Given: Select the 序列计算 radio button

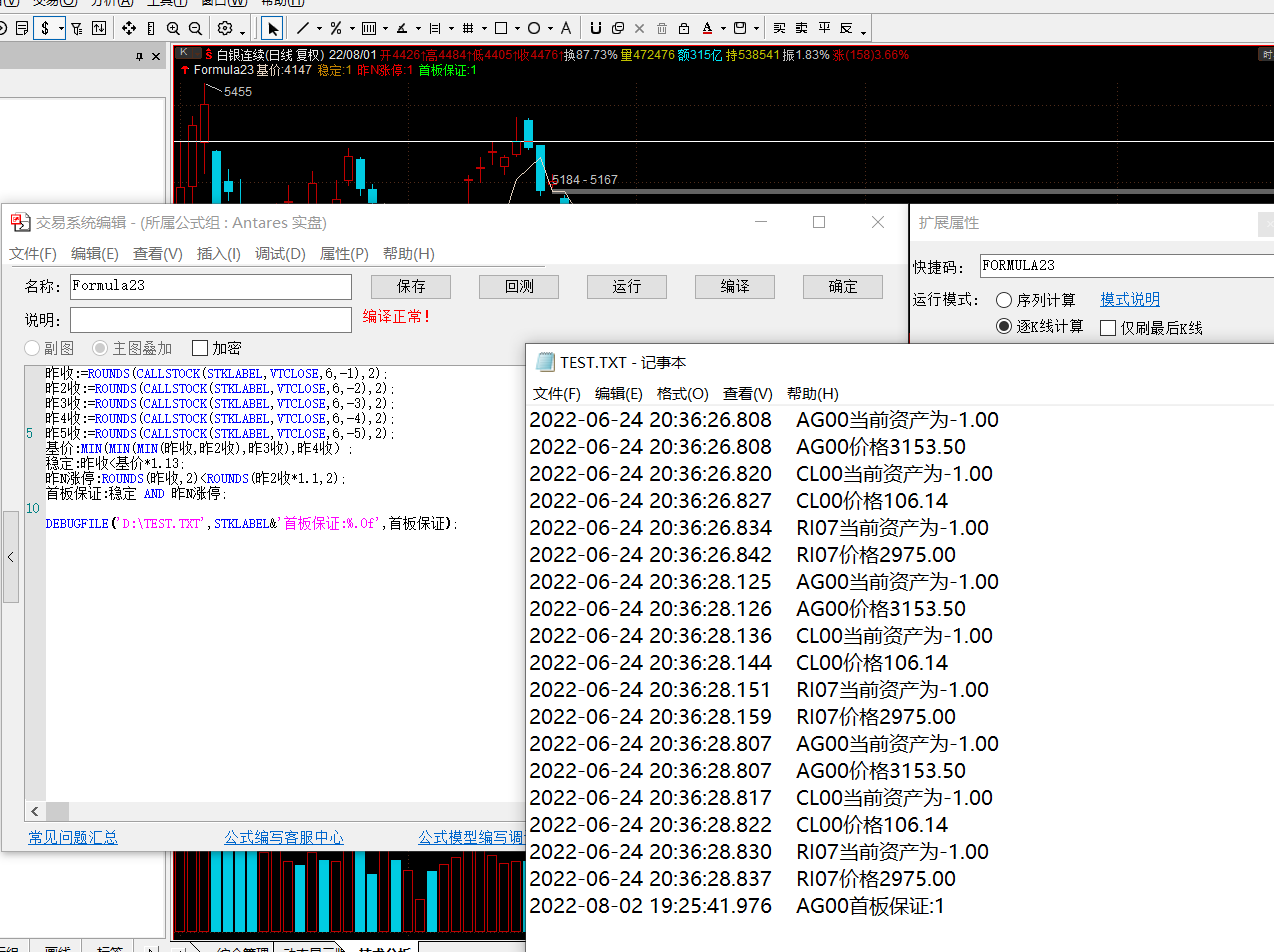Looking at the screenshot, I should click(1004, 300).
